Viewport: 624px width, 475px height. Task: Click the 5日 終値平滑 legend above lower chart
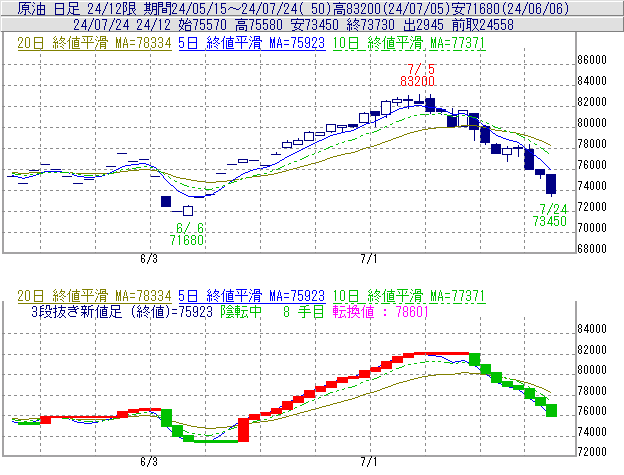click(x=252, y=296)
